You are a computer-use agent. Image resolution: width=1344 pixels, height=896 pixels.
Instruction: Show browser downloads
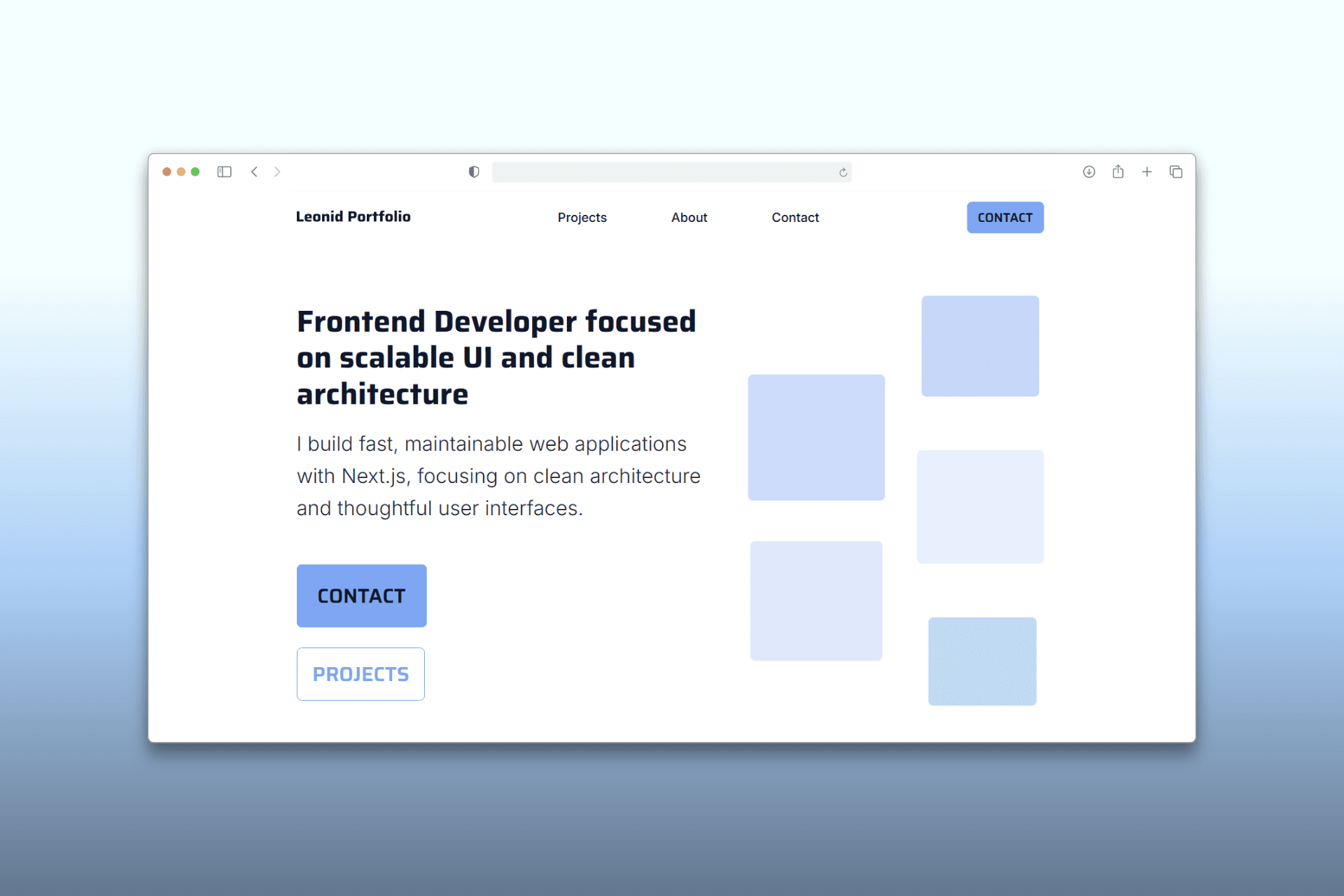click(1088, 171)
